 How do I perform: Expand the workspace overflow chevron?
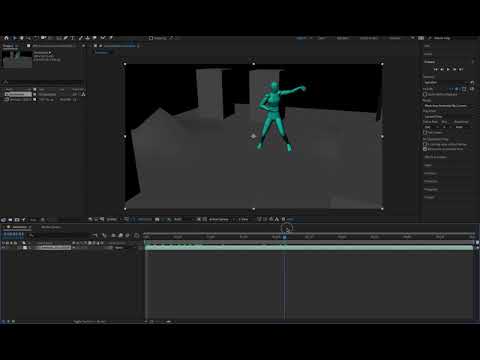(x=413, y=38)
